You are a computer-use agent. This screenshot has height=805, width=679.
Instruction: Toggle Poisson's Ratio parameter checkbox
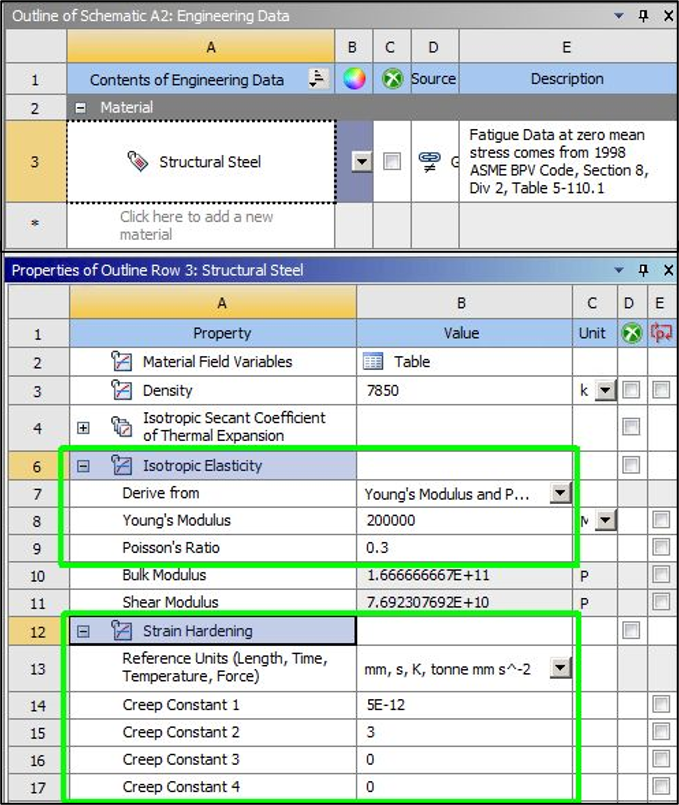point(661,547)
